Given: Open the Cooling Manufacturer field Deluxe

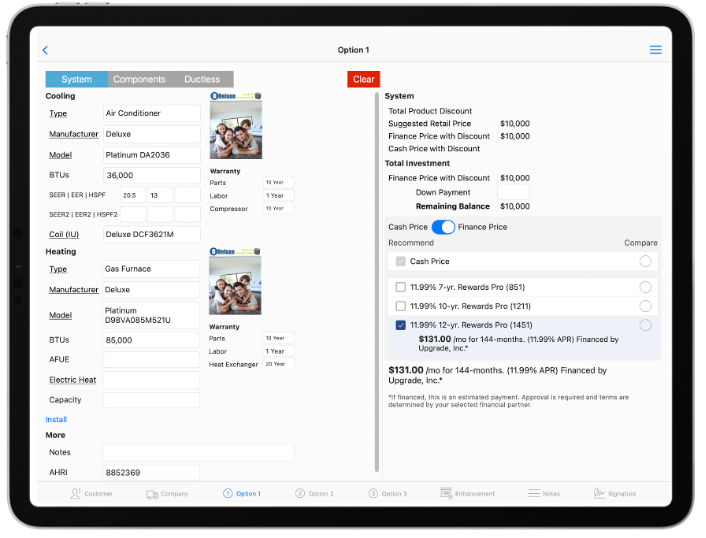Looking at the screenshot, I should tap(152, 134).
